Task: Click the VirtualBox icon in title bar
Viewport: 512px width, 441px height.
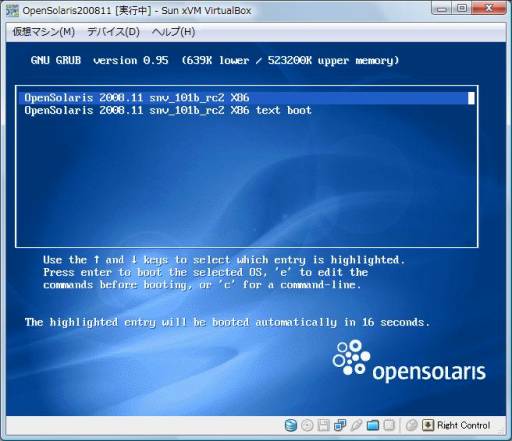Action: (12, 11)
